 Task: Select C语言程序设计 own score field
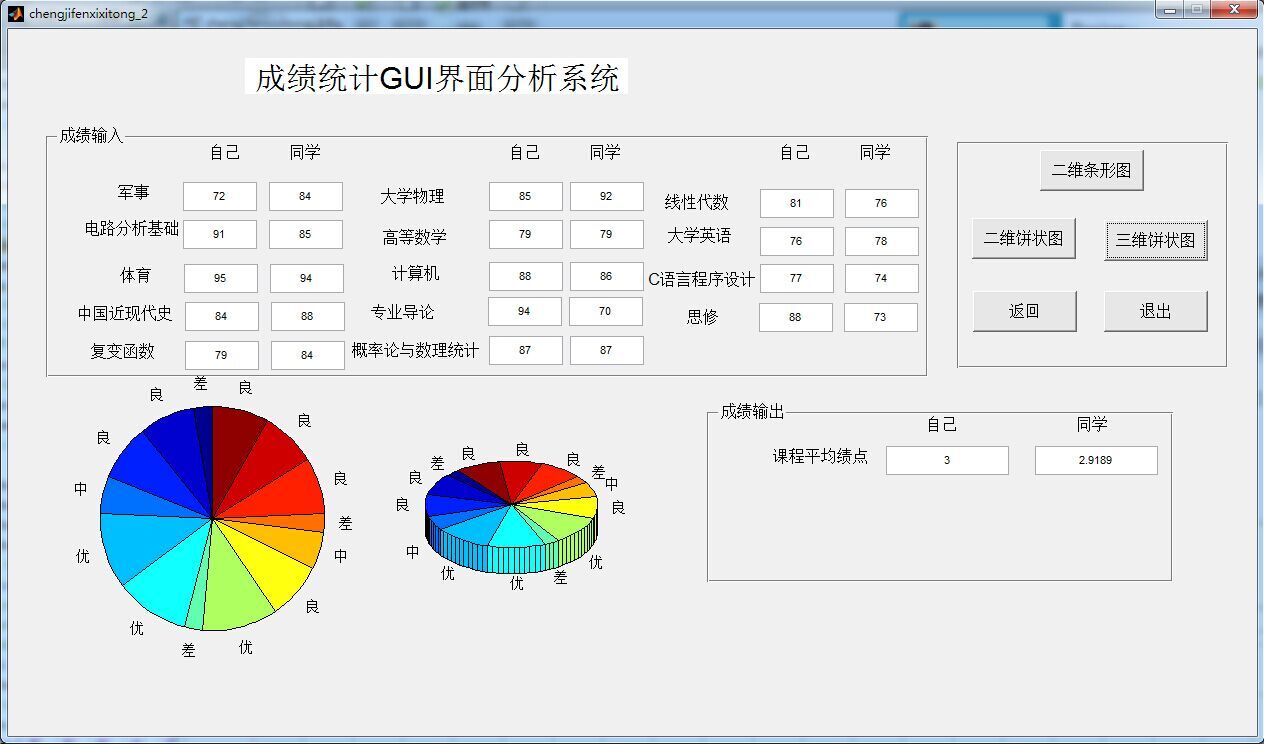coord(797,278)
